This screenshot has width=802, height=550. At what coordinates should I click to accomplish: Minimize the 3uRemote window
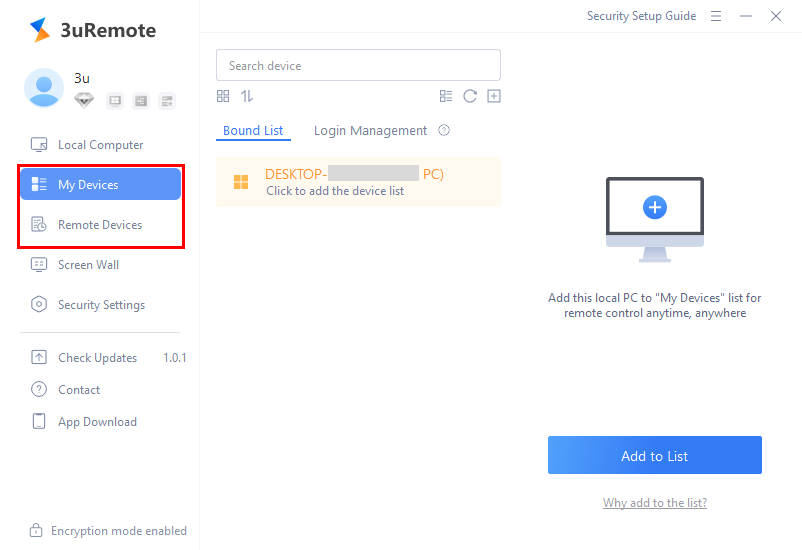(x=746, y=16)
